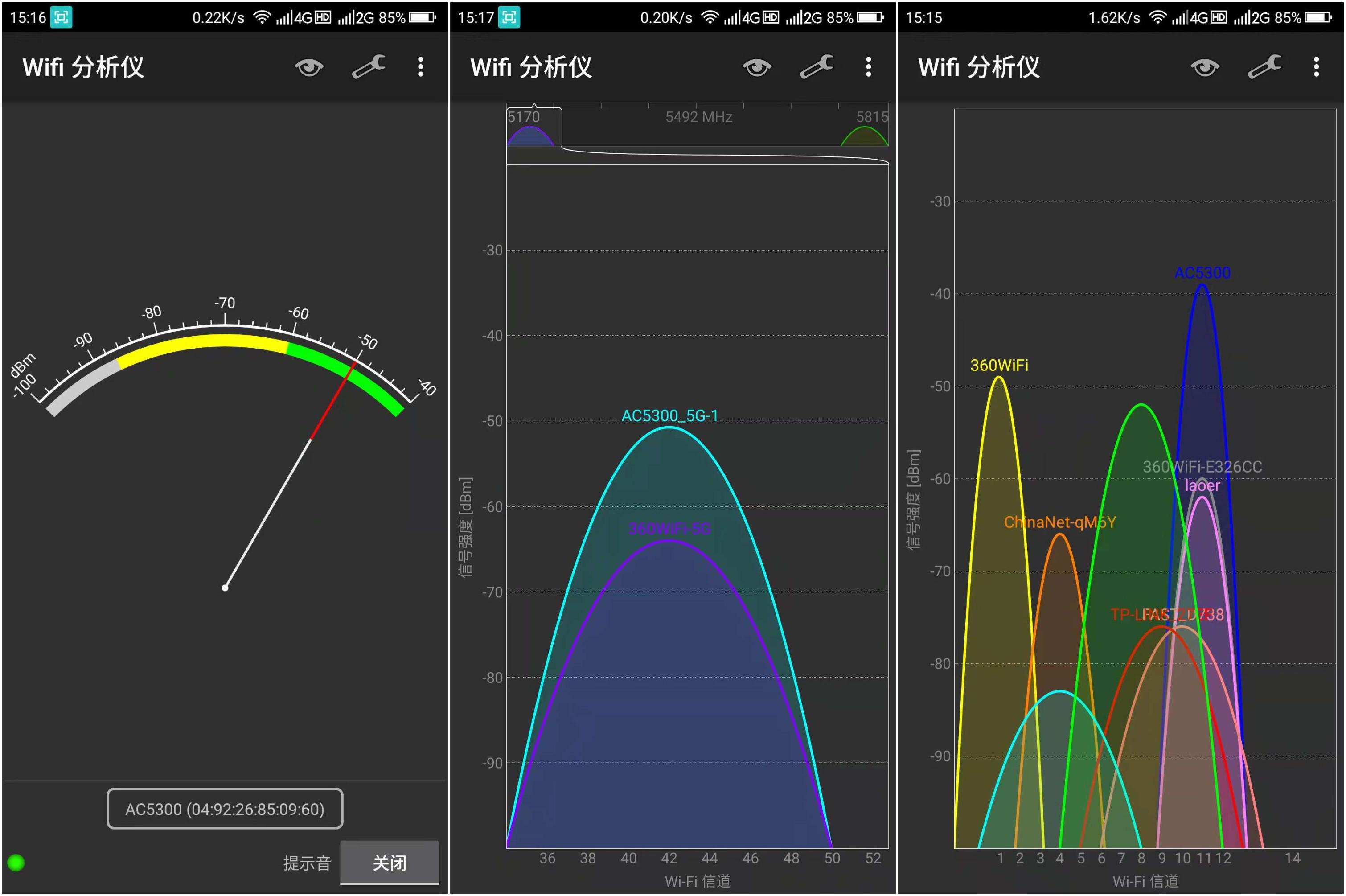Tap the eye view icon in right panel
Image resolution: width=1346 pixels, height=896 pixels.
pos(1205,67)
